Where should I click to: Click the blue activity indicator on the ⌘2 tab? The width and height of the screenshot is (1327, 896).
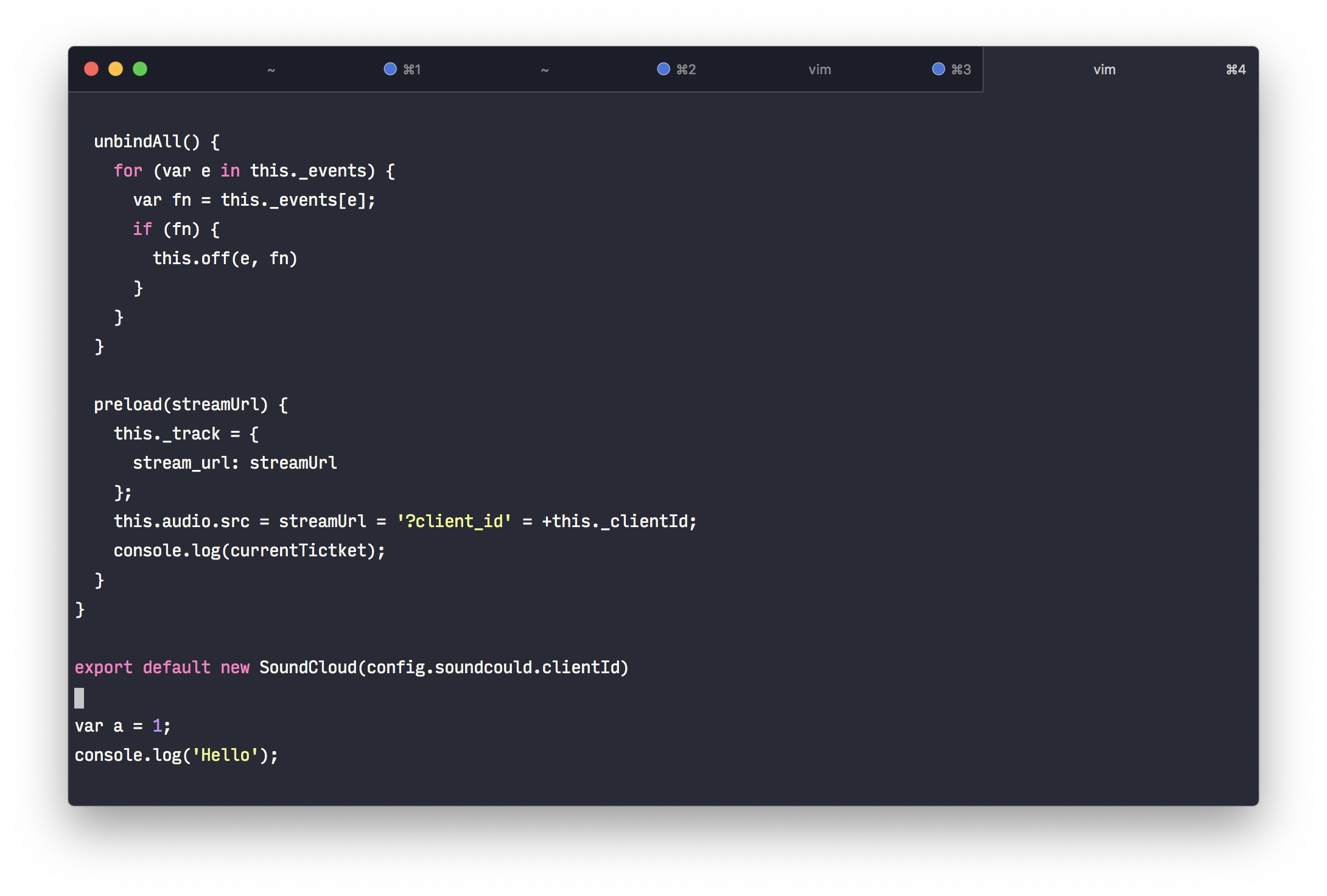pos(663,69)
